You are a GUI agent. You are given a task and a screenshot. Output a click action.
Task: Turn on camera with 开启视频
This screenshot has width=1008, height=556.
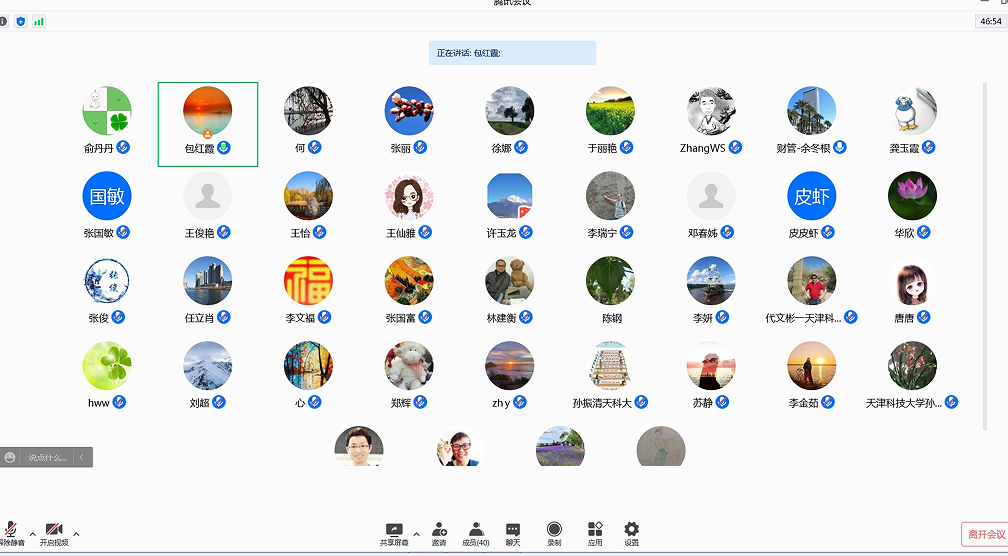click(54, 533)
